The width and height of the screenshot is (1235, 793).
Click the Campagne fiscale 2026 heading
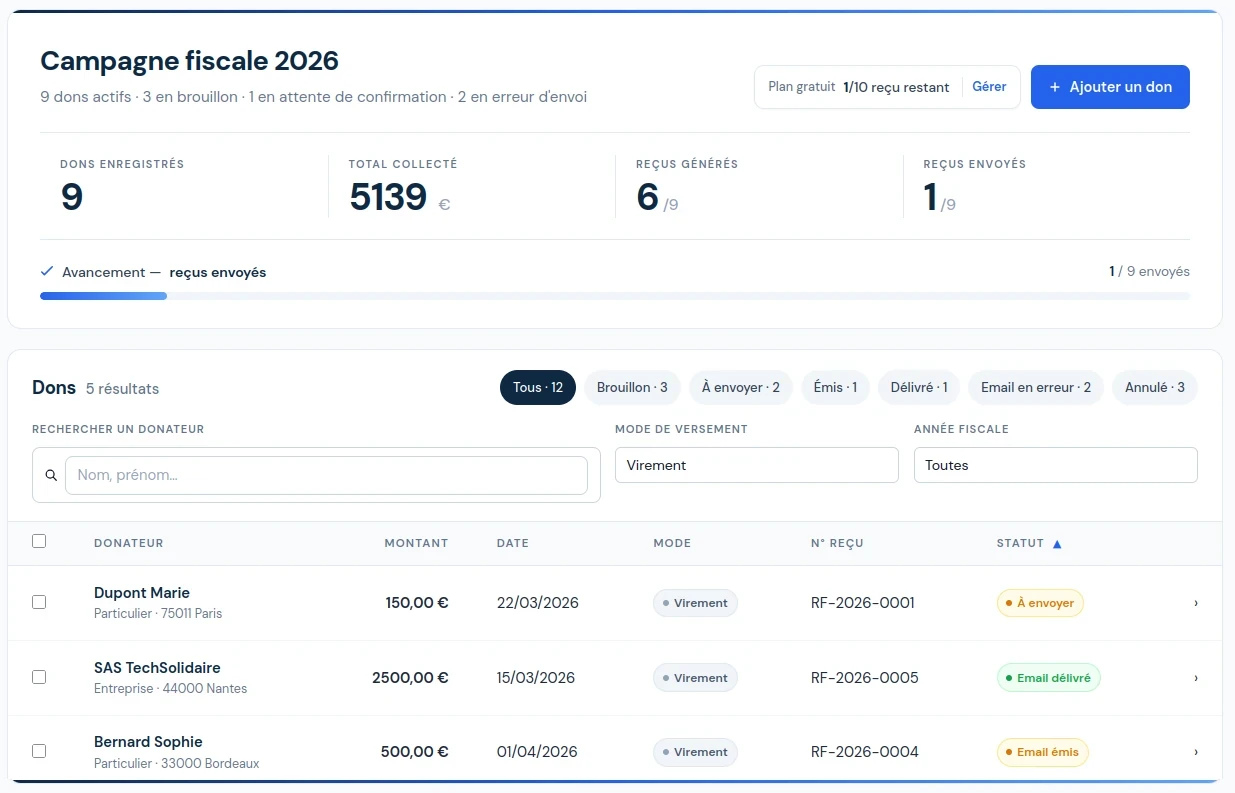click(190, 61)
